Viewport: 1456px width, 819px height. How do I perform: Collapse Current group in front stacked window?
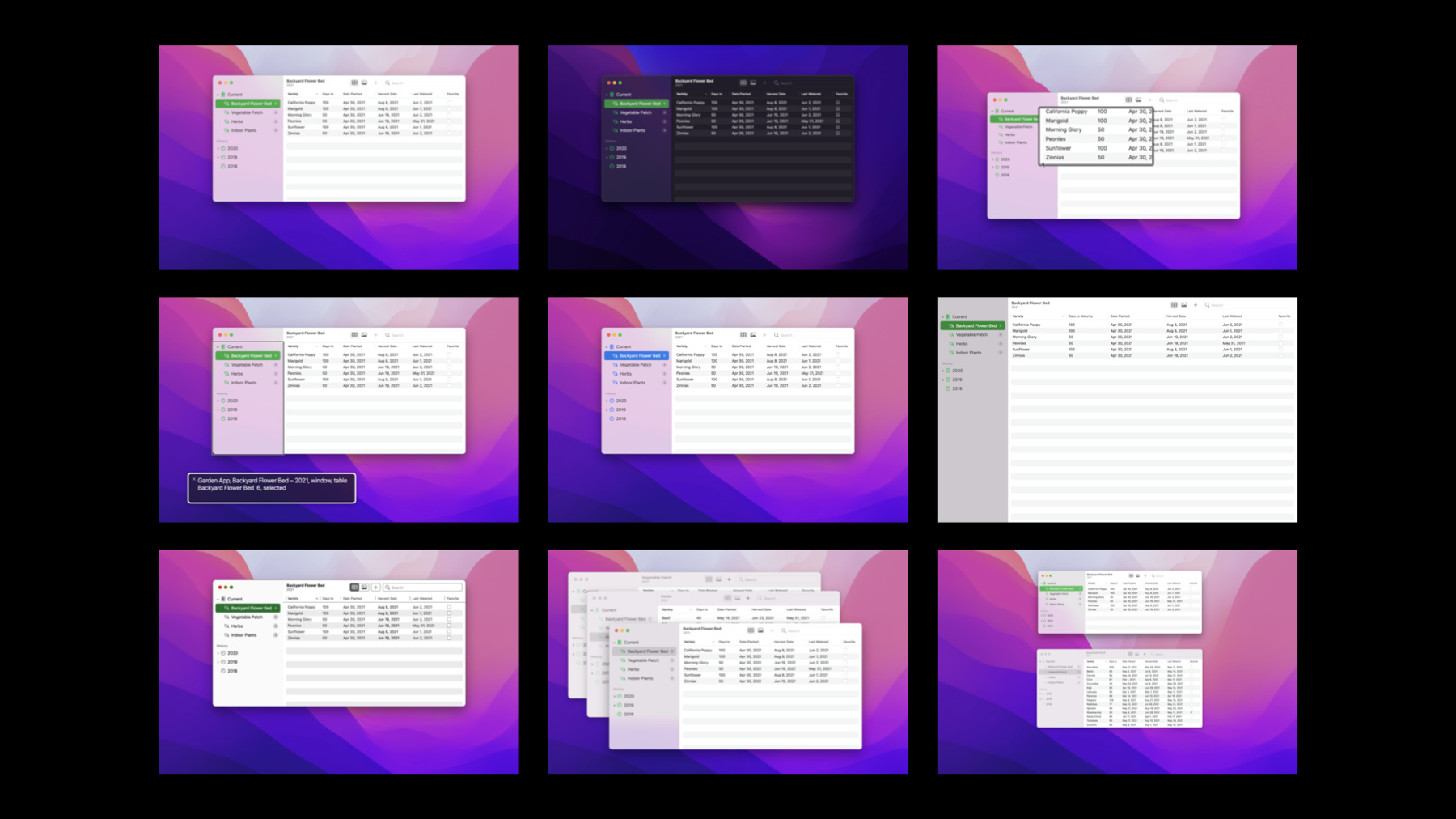[x=614, y=643]
